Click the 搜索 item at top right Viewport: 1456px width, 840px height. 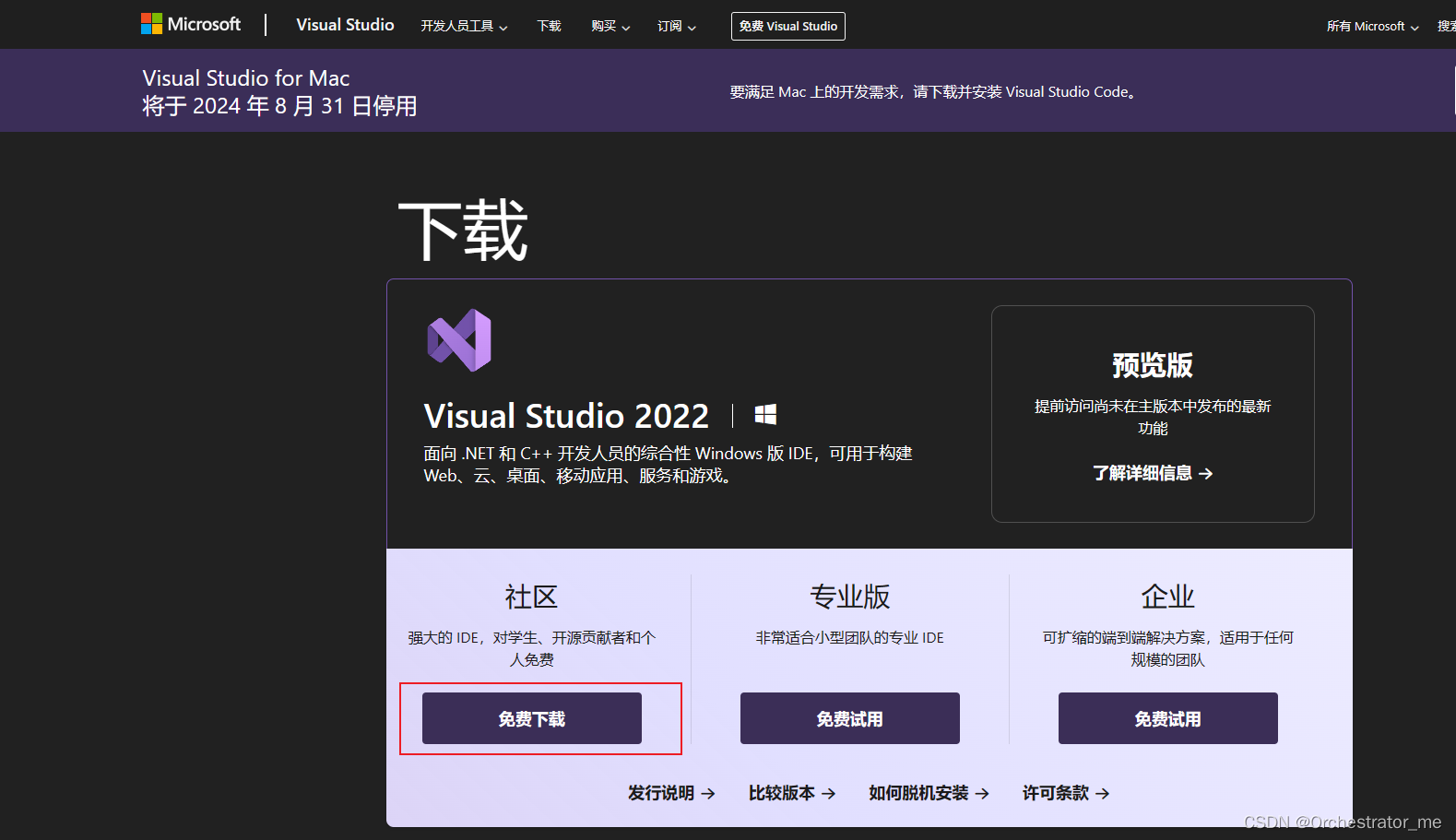pyautogui.click(x=1446, y=26)
